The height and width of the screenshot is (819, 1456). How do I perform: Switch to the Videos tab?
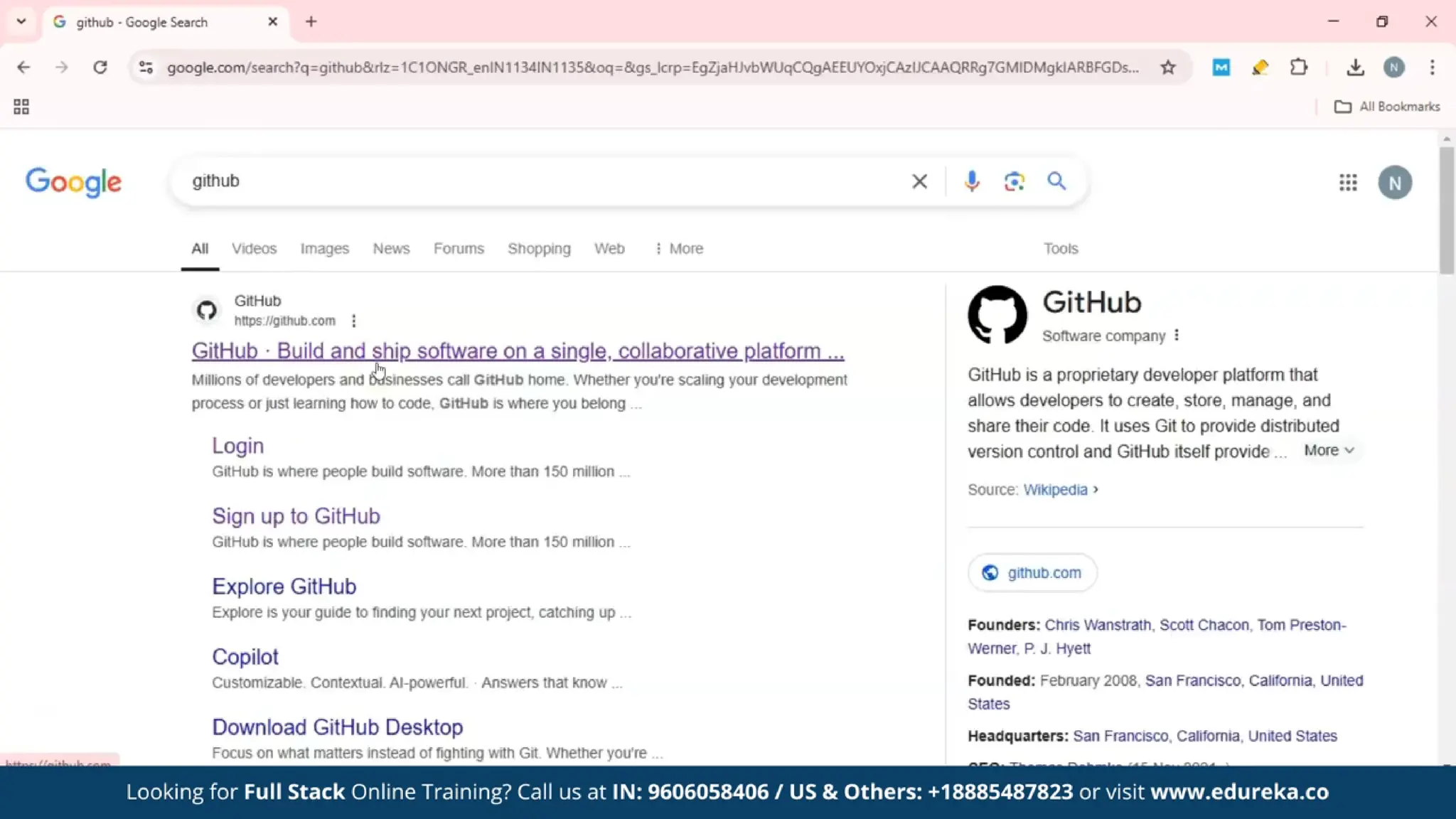(x=254, y=249)
